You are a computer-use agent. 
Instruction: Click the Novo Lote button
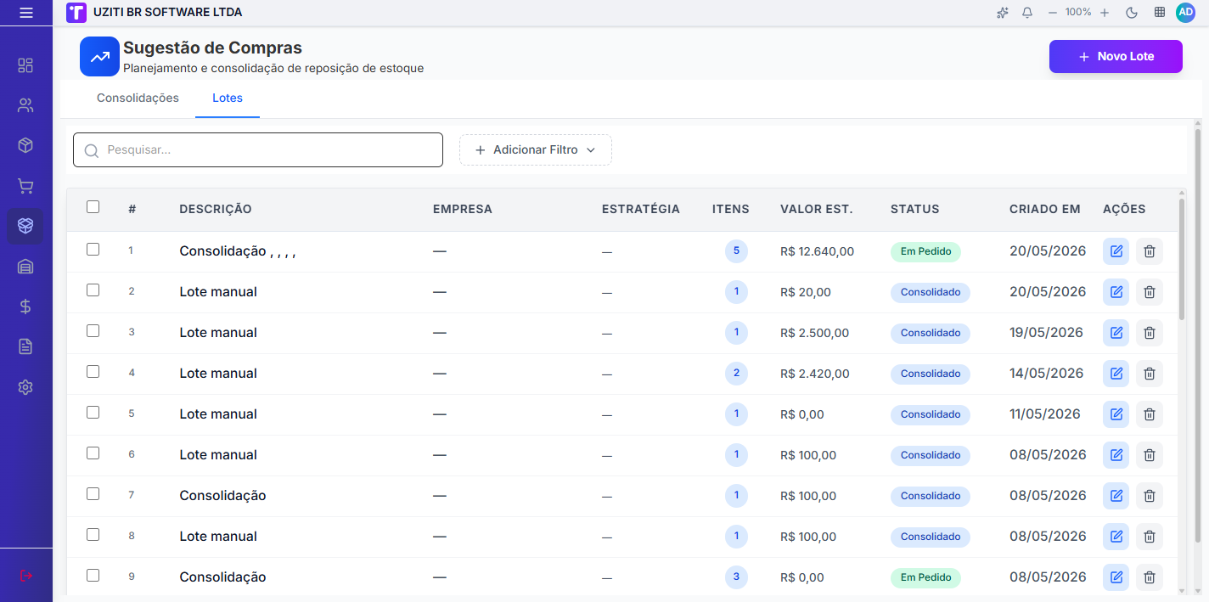[1116, 57]
